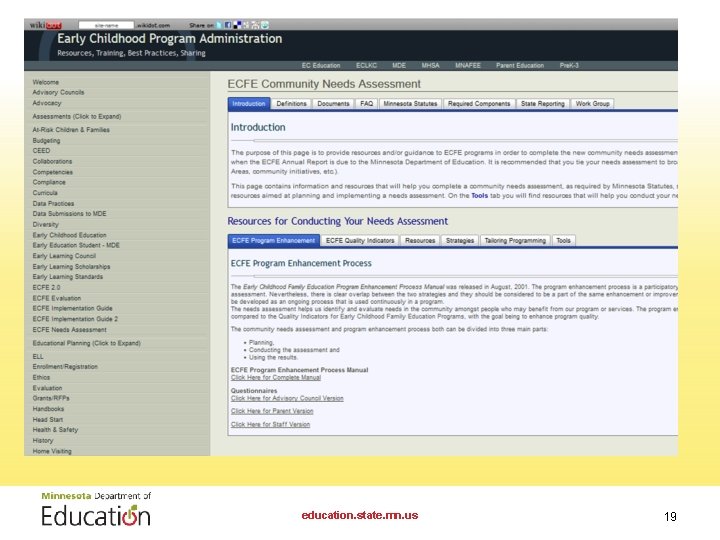
Task: Open ECFE Needs Assessment sidebar link
Action: click(x=69, y=330)
